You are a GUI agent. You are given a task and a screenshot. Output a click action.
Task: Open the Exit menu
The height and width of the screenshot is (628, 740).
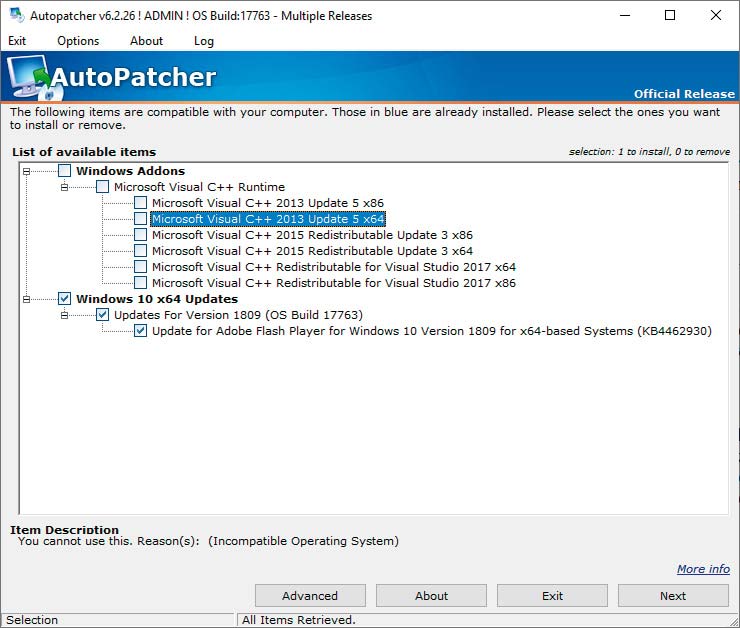[17, 41]
